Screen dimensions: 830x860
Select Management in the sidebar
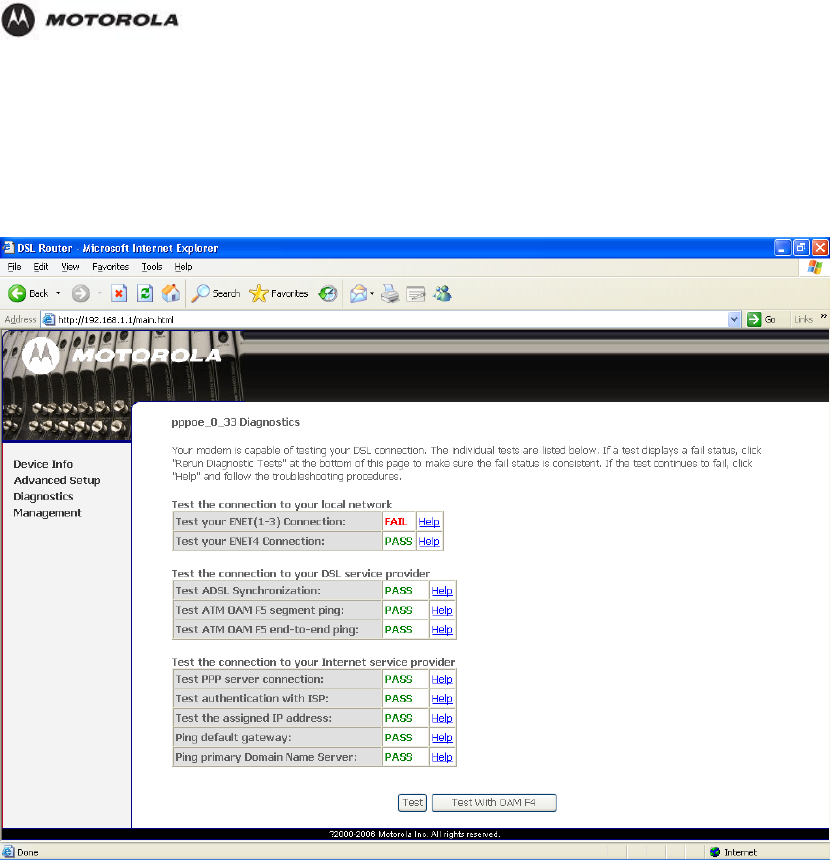[47, 513]
